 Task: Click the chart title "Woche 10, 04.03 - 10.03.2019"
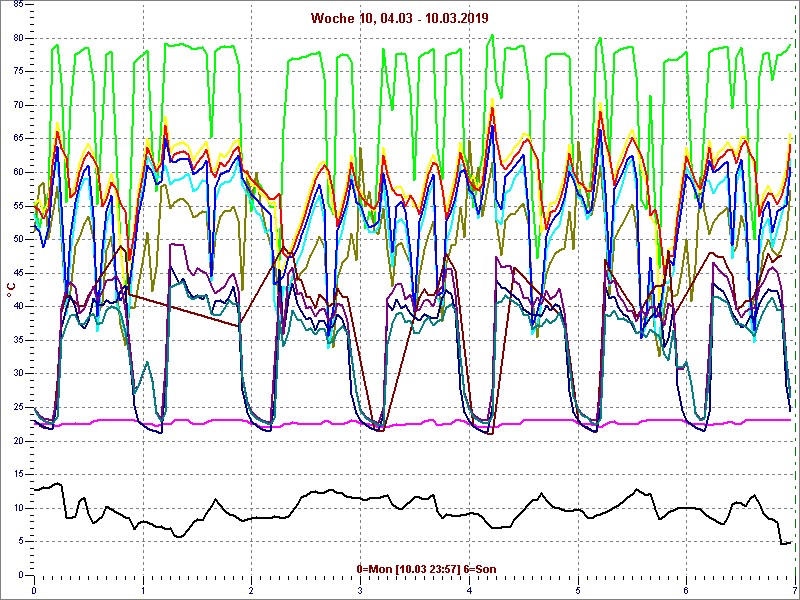tap(399, 18)
